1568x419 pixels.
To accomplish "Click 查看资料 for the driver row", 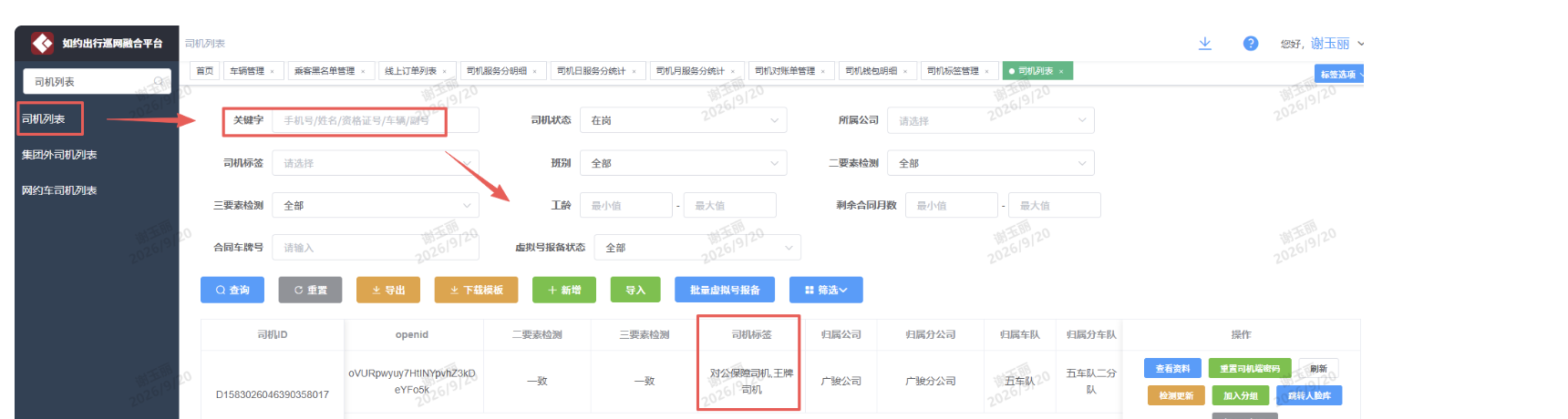I will click(x=1172, y=369).
